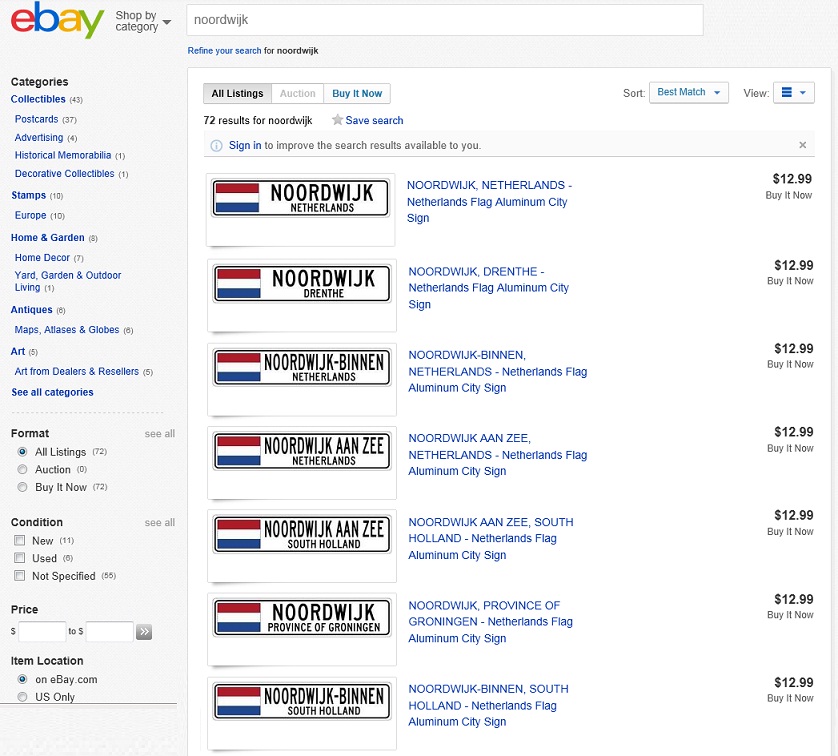838x756 pixels.
Task: Close the sign-in notification banner
Action: tap(802, 145)
